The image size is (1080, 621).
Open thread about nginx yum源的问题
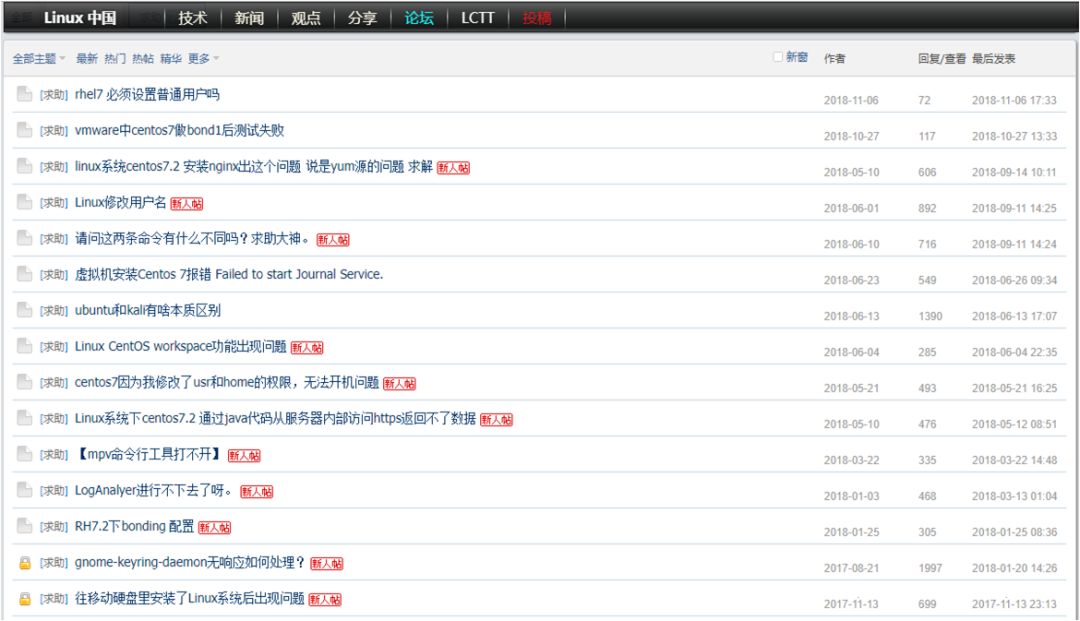[x=253, y=166]
